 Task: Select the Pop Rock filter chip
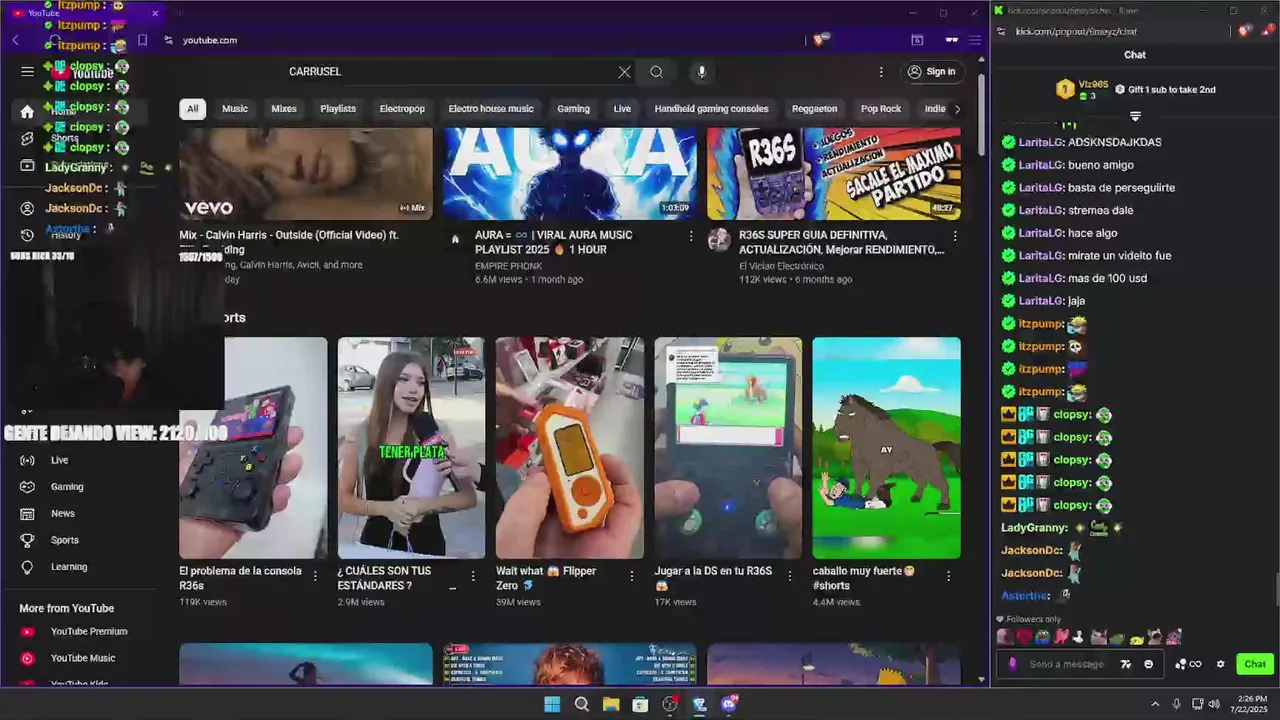tap(881, 109)
